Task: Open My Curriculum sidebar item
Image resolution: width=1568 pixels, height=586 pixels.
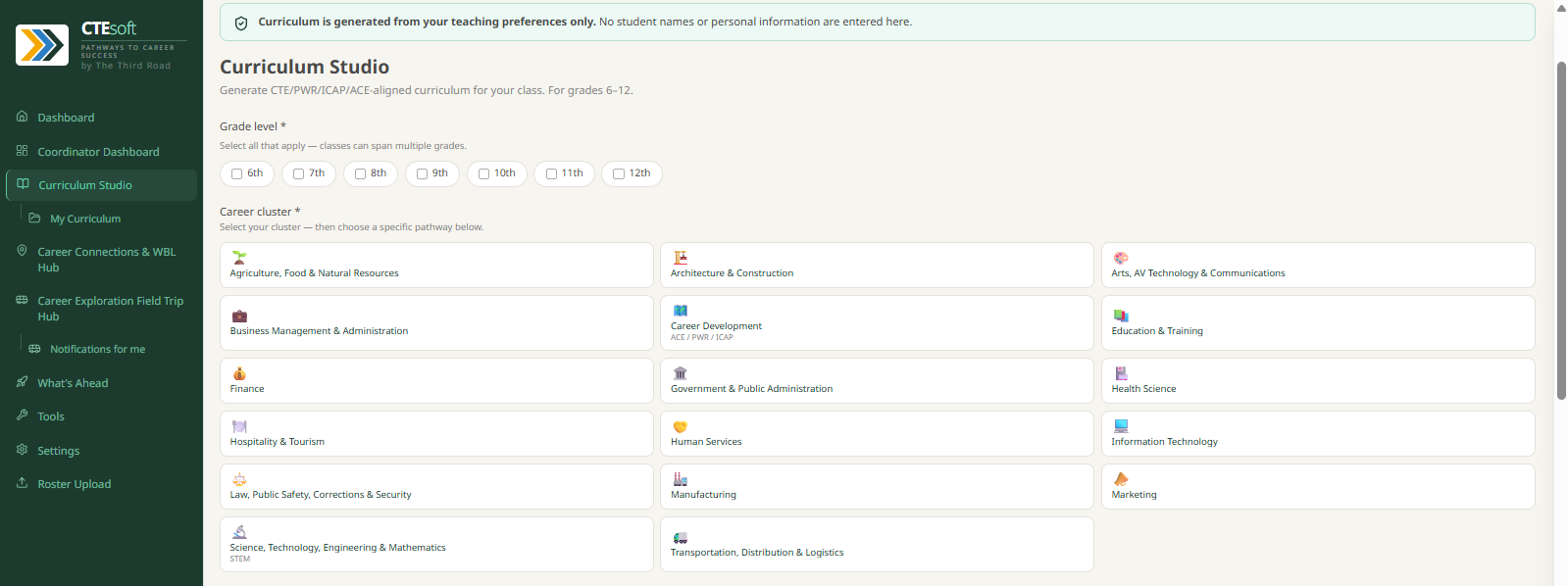Action: [108, 219]
